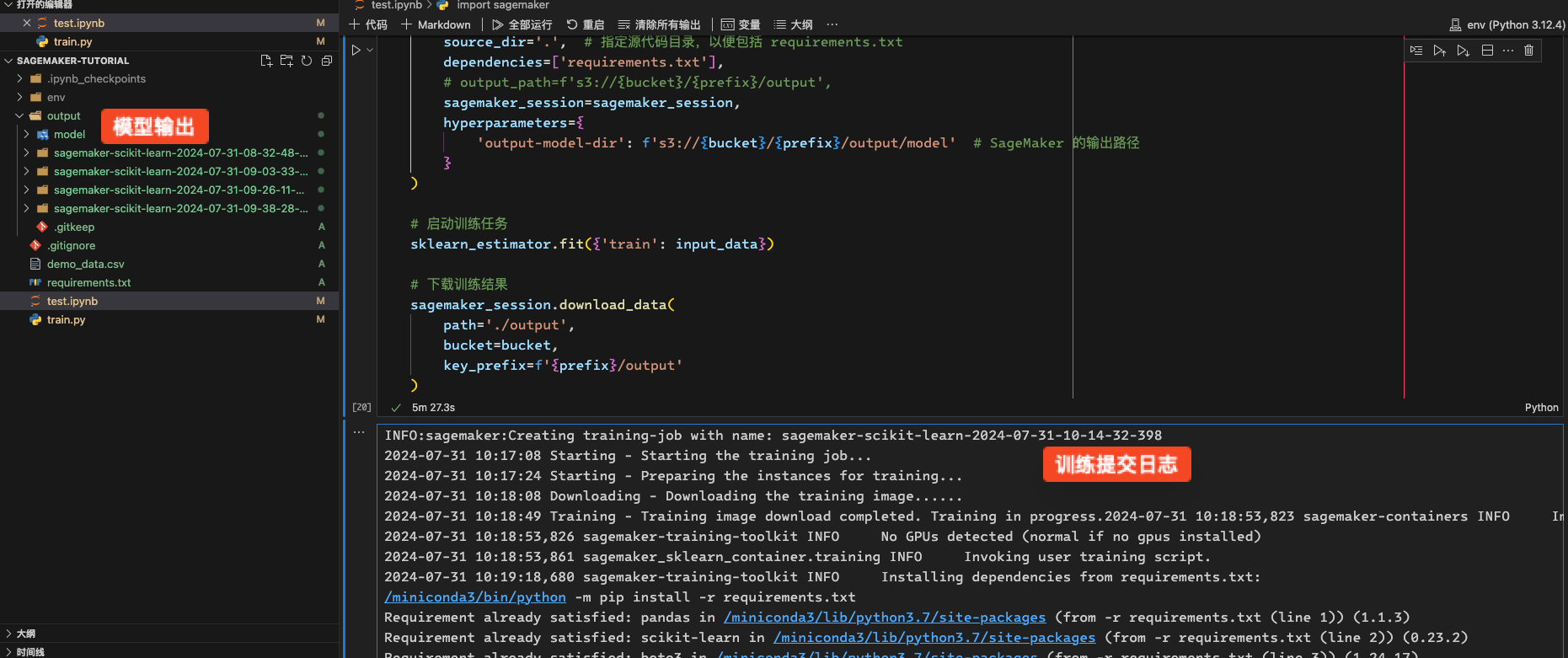Select the env (Python 3.12.4) kernel
The image size is (1568, 658).
coord(1506,24)
